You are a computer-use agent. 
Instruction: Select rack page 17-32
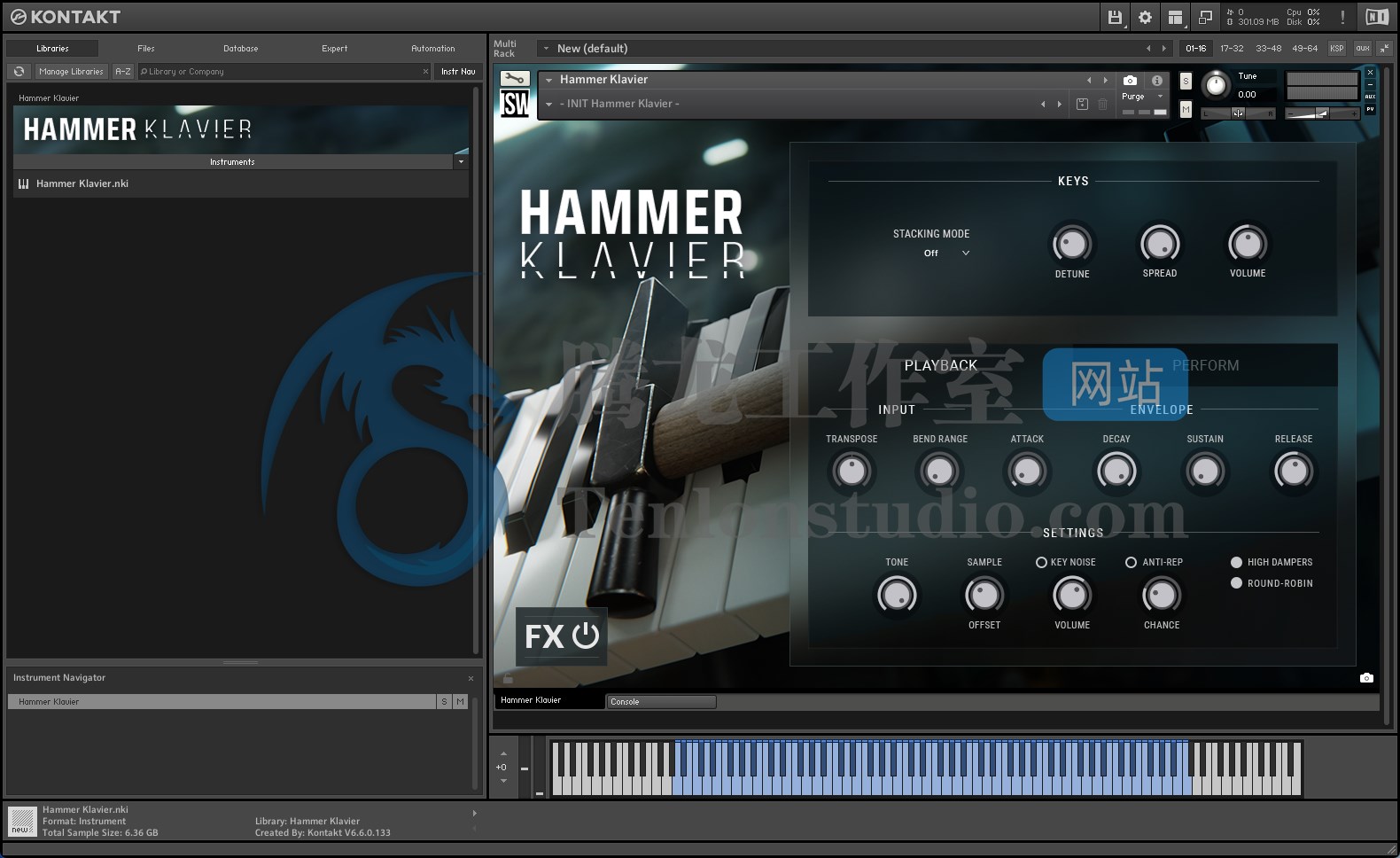click(1232, 48)
